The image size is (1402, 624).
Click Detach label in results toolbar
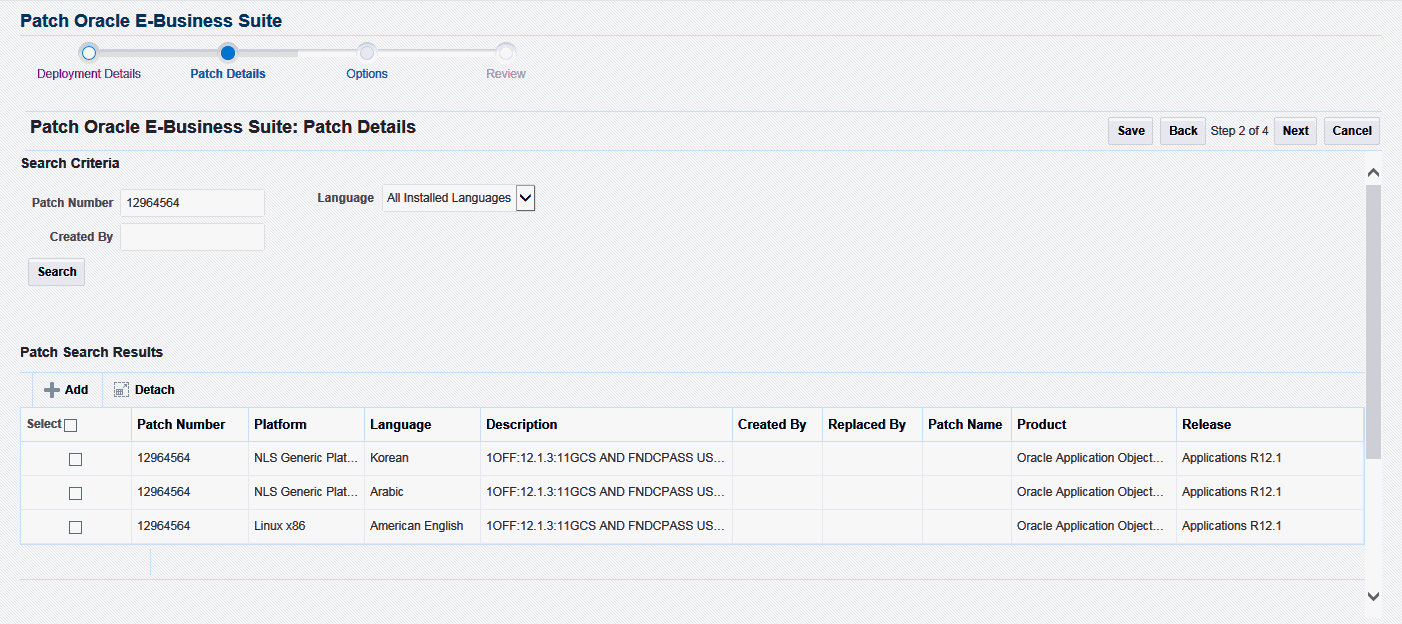click(x=155, y=390)
